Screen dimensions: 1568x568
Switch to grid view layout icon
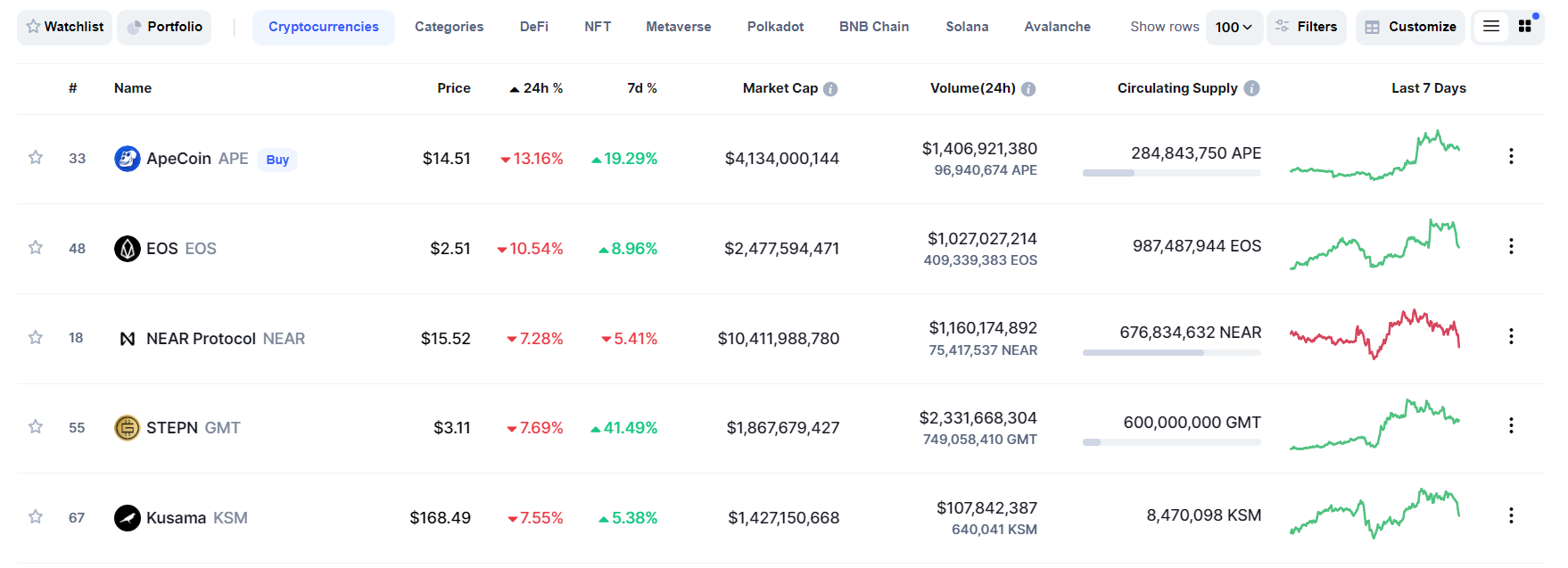pos(1524,27)
